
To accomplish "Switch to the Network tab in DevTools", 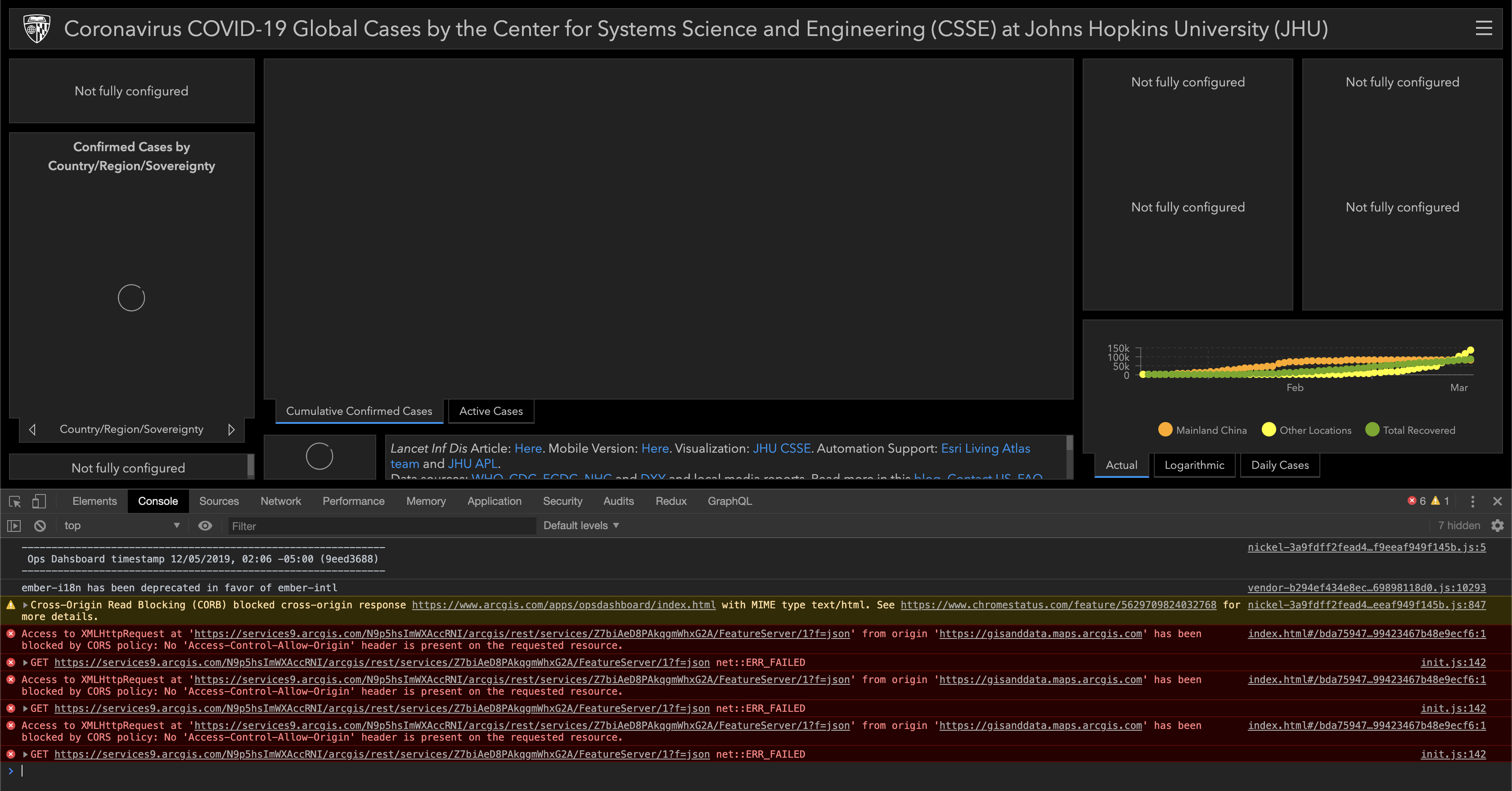I will (280, 501).
